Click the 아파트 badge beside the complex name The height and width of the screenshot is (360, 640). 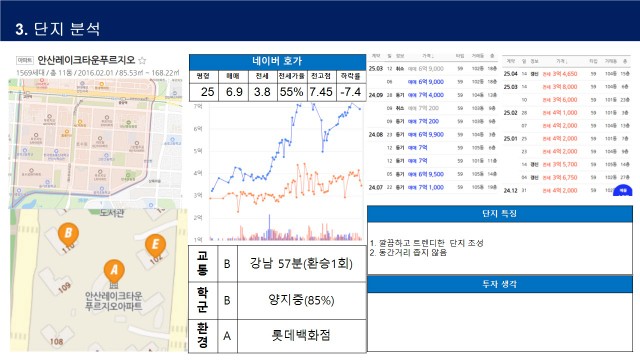25,60
